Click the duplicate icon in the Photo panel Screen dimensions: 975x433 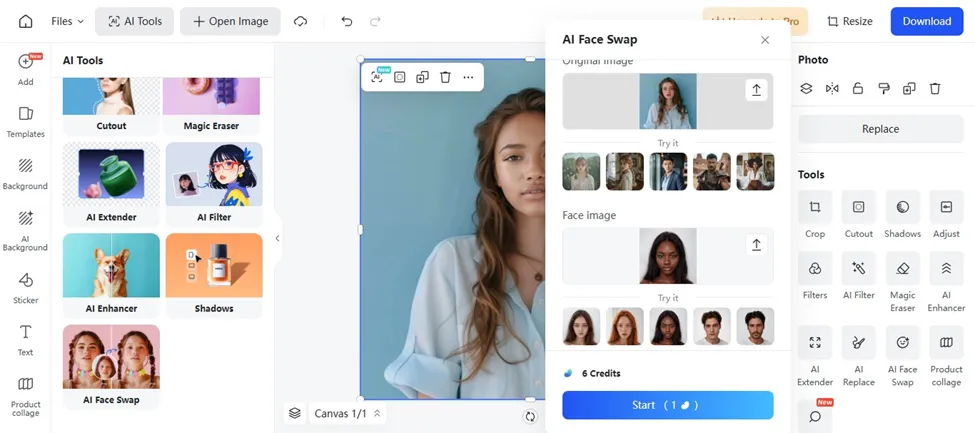point(909,89)
